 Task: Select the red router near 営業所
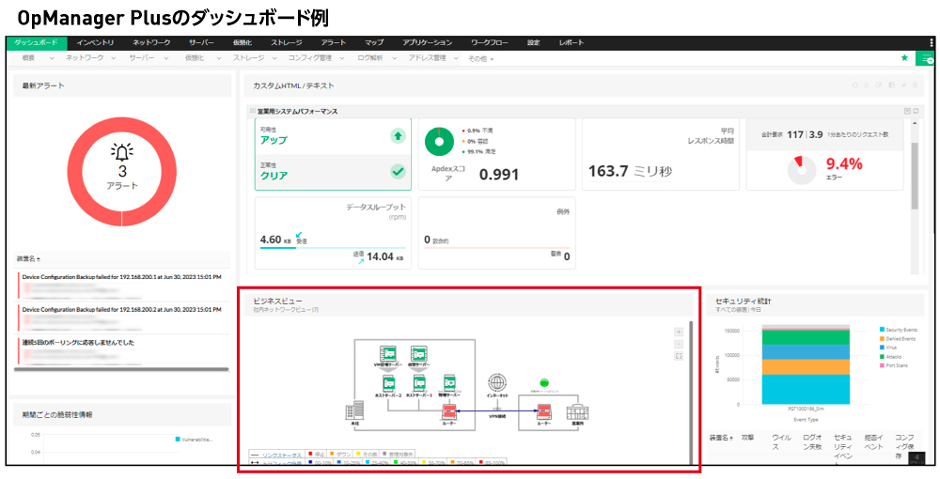544,411
